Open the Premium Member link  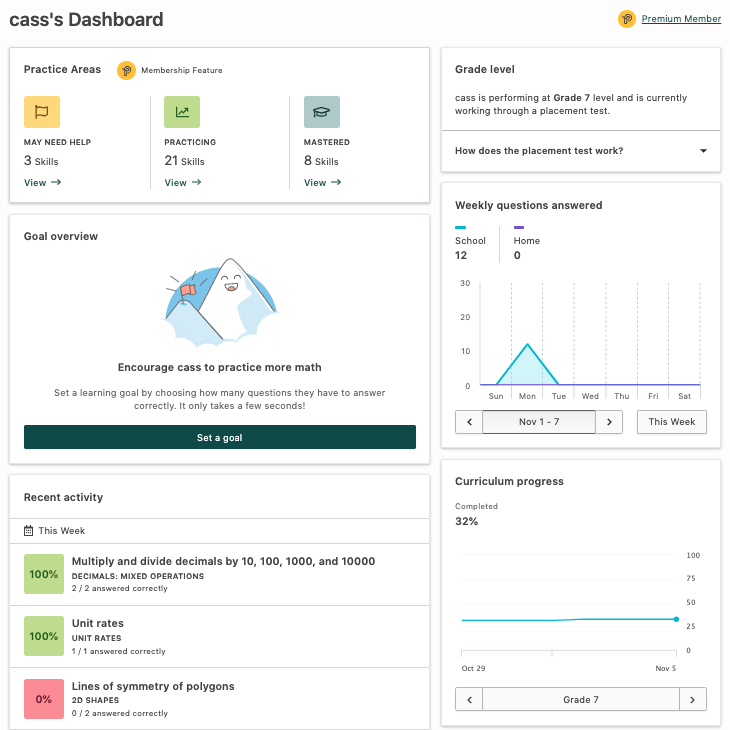(x=681, y=19)
